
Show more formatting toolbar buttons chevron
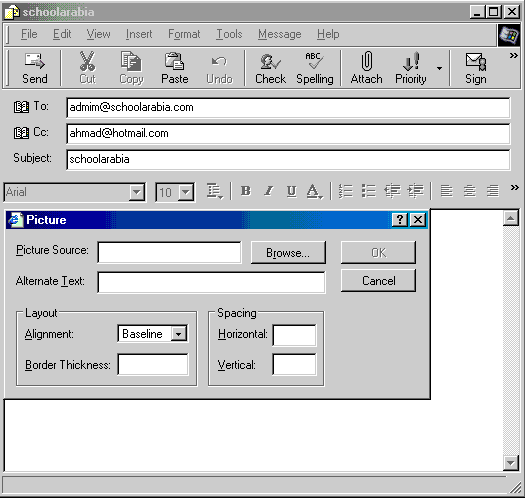pos(515,188)
